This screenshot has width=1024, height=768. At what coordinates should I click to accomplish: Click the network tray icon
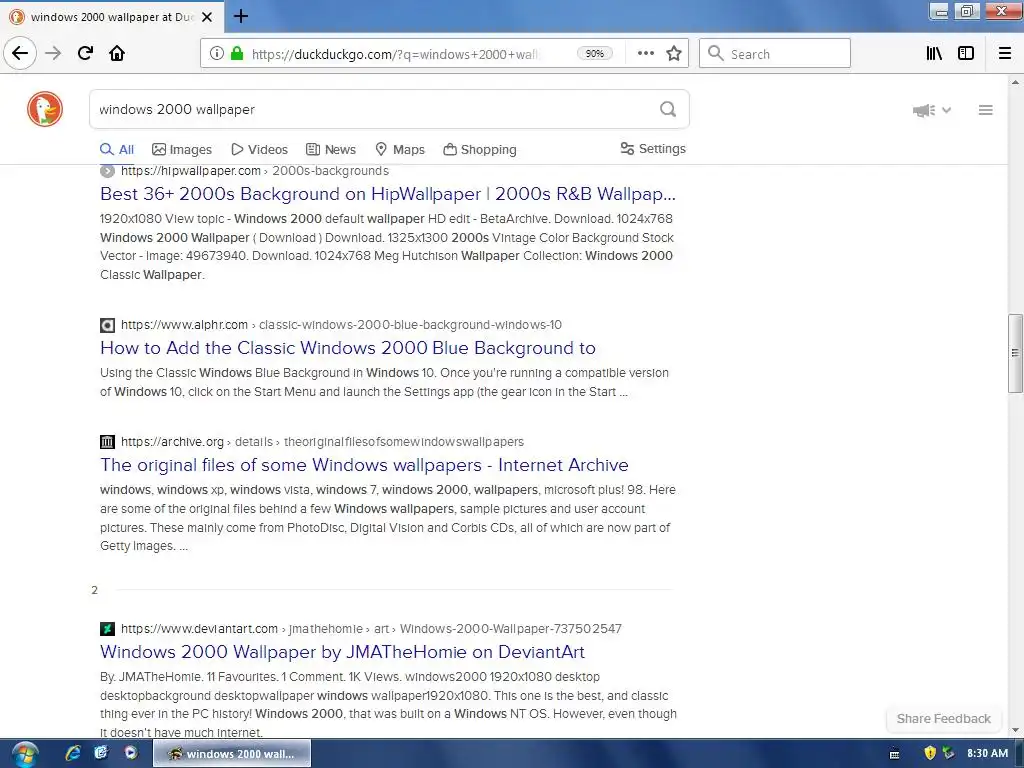(x=948, y=754)
